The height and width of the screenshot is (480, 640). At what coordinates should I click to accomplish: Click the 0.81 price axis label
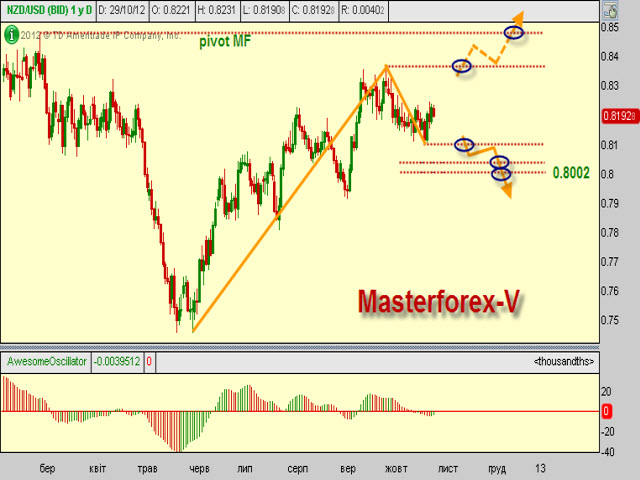tap(609, 145)
